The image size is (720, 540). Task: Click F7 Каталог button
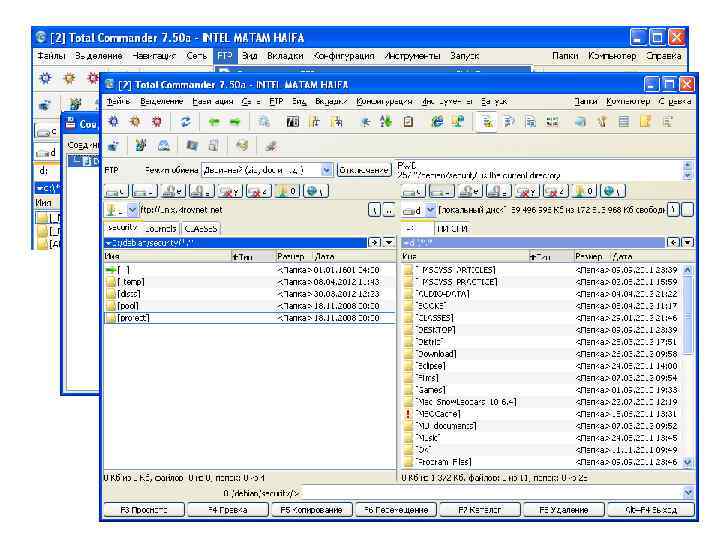480,510
